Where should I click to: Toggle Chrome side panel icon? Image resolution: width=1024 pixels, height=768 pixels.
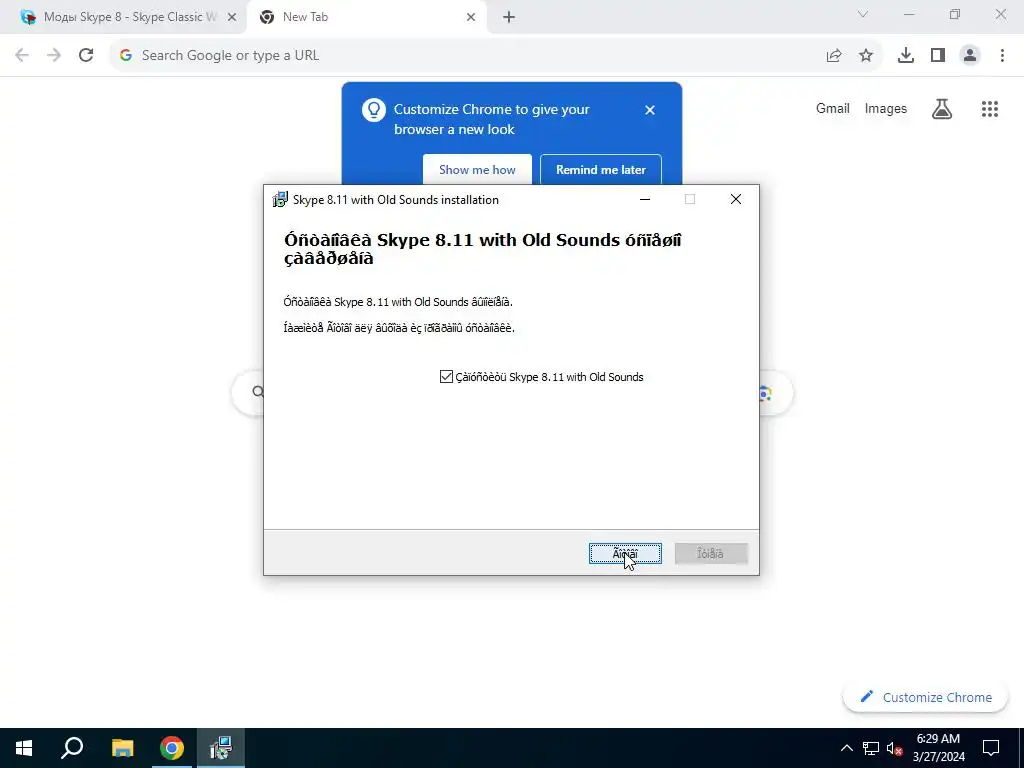pos(938,56)
